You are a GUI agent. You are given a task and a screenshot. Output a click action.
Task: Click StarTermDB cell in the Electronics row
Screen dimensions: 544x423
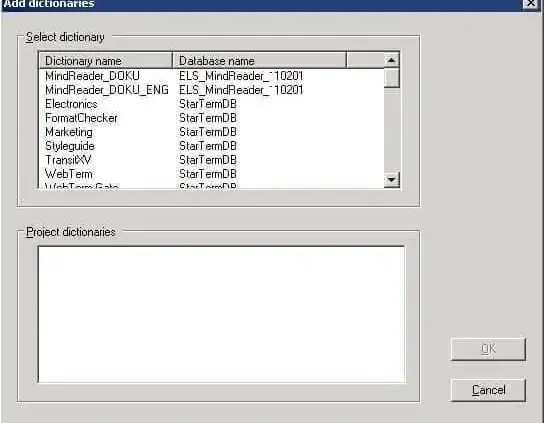click(208, 104)
